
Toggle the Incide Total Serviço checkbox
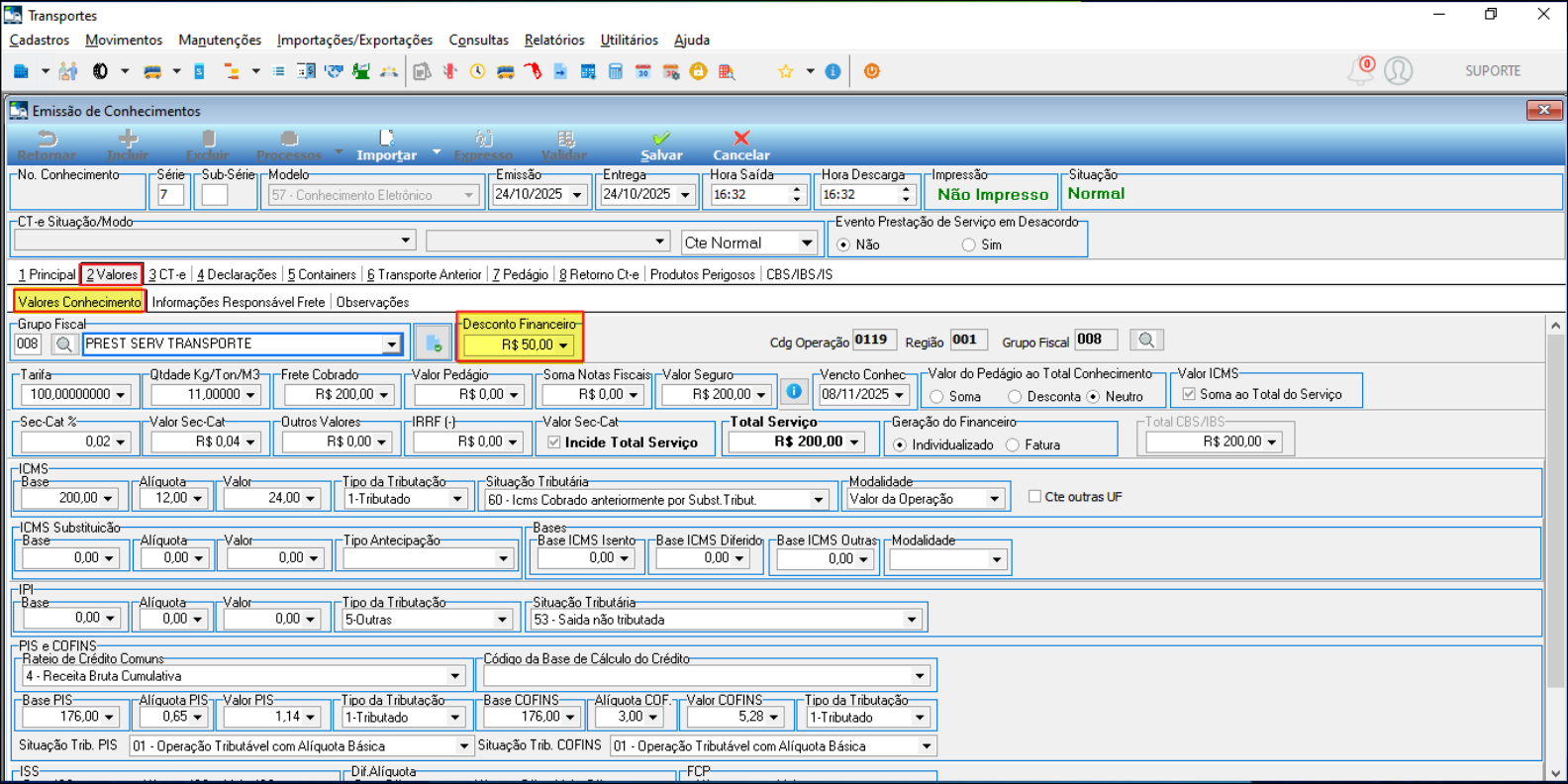pyautogui.click(x=554, y=442)
